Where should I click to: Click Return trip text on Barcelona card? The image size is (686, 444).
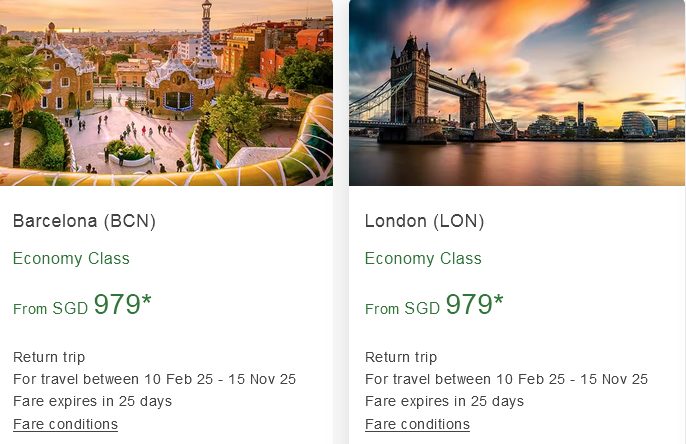click(49, 357)
